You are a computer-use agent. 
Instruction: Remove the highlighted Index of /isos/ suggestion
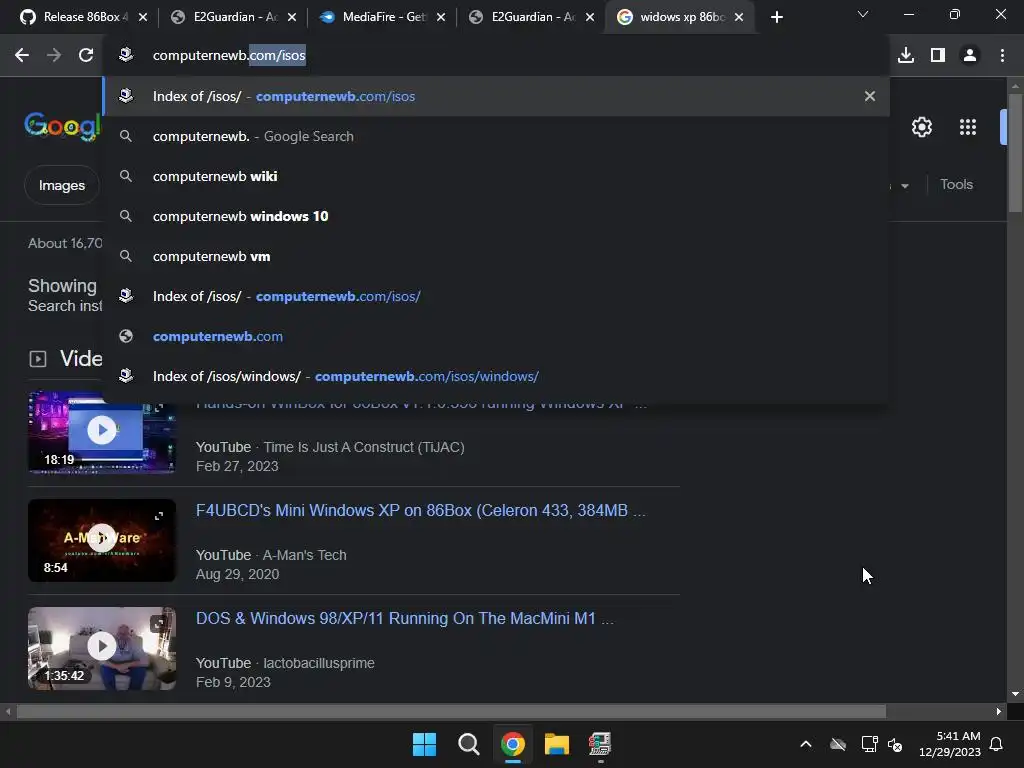(x=870, y=96)
